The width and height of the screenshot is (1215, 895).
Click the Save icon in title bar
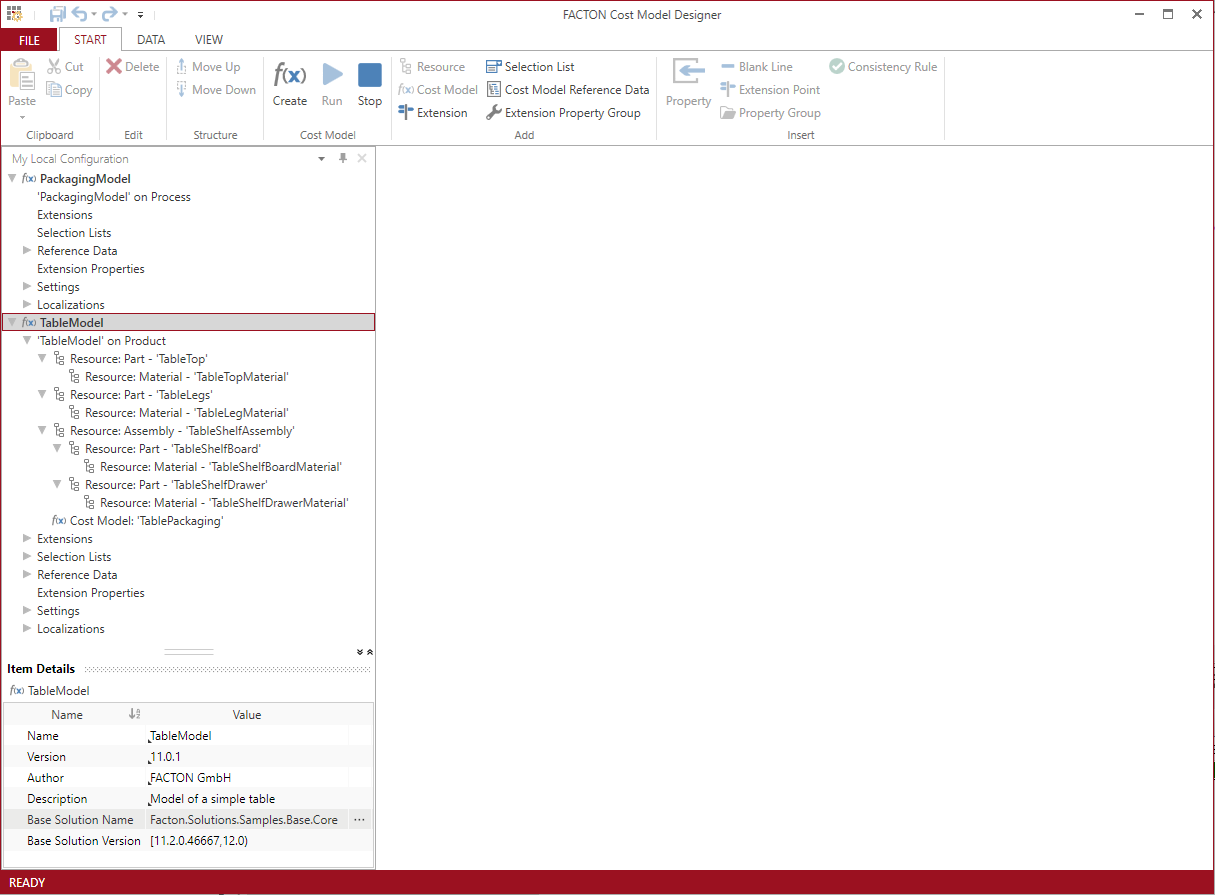click(x=58, y=14)
